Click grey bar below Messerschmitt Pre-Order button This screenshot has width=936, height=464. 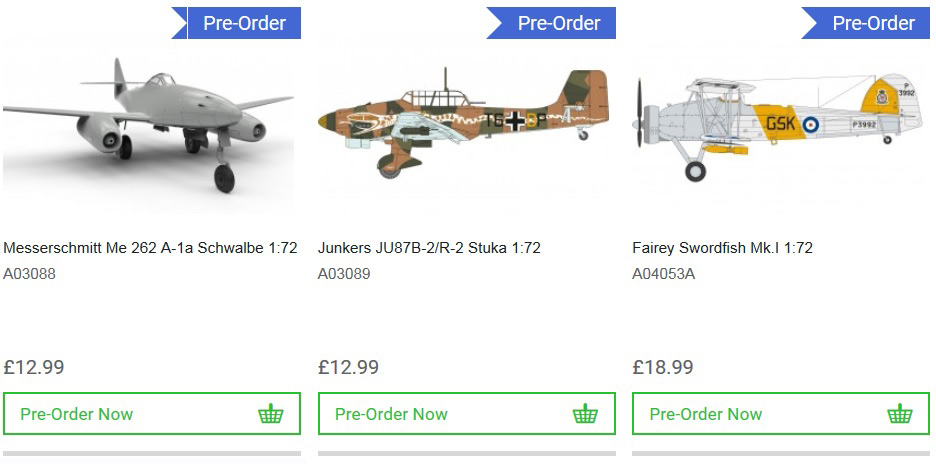(151, 455)
